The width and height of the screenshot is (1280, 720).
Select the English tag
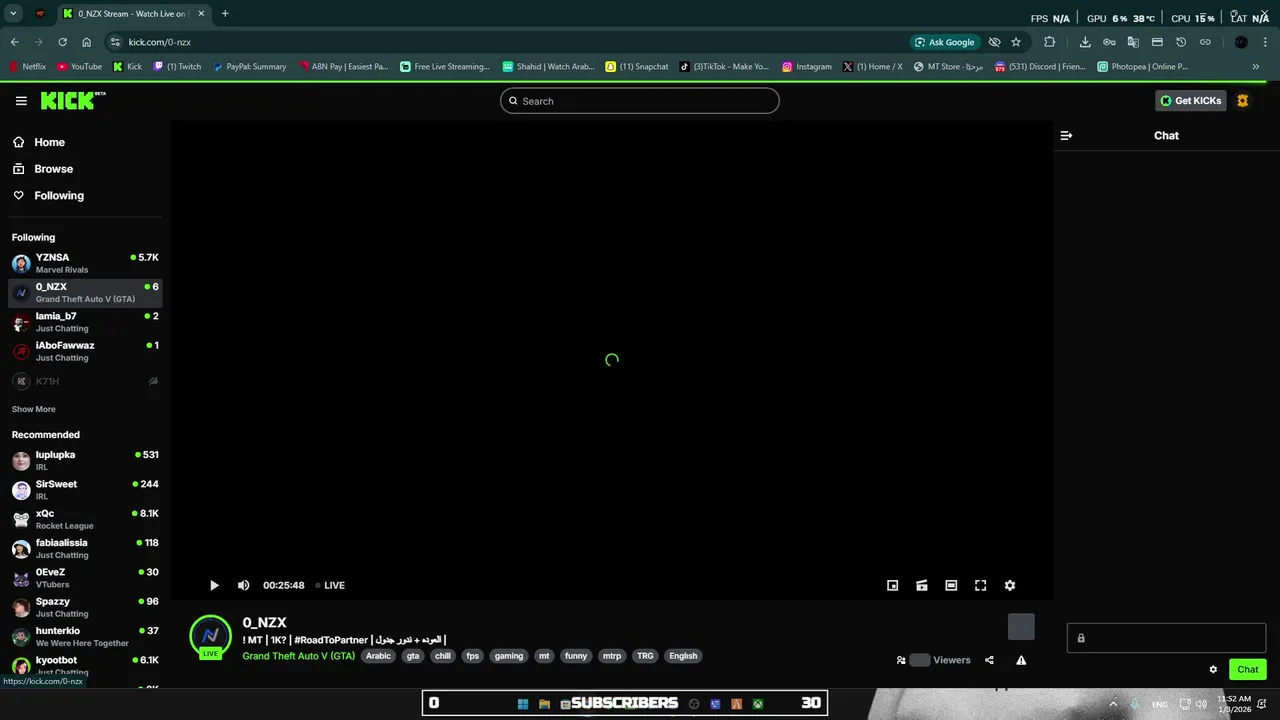coord(683,656)
